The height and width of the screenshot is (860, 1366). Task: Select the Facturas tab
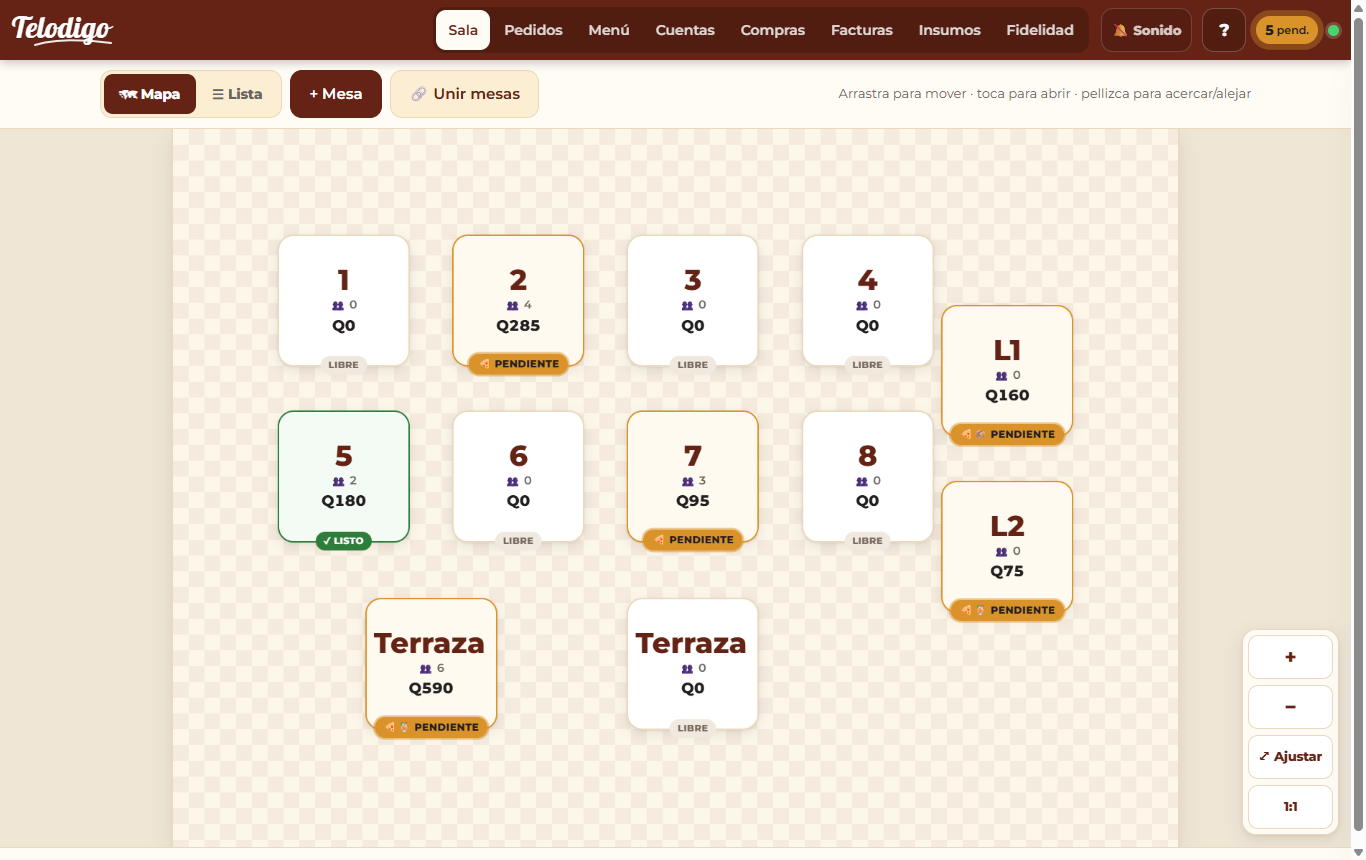point(862,30)
